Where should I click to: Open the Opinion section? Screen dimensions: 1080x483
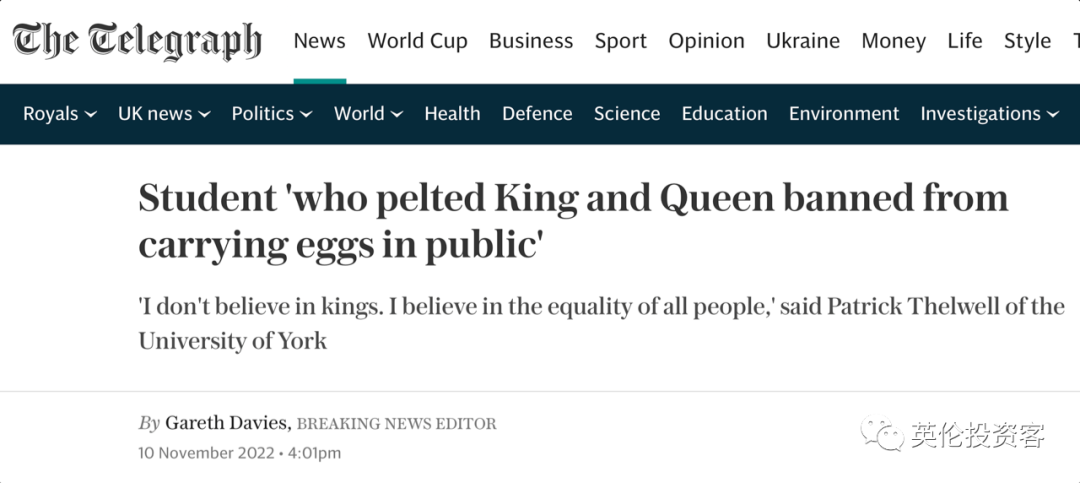[706, 41]
